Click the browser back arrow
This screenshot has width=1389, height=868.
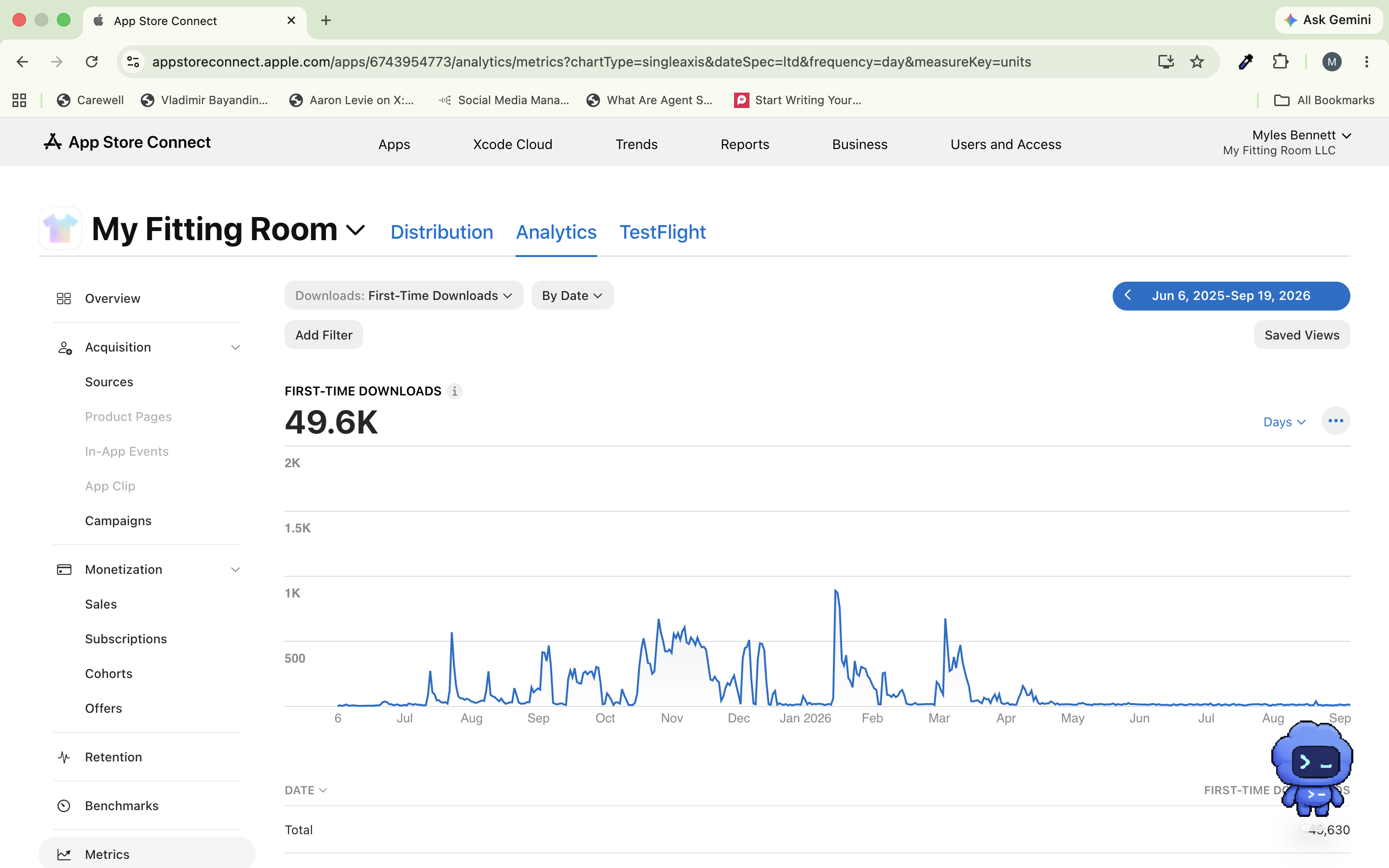[x=22, y=62]
